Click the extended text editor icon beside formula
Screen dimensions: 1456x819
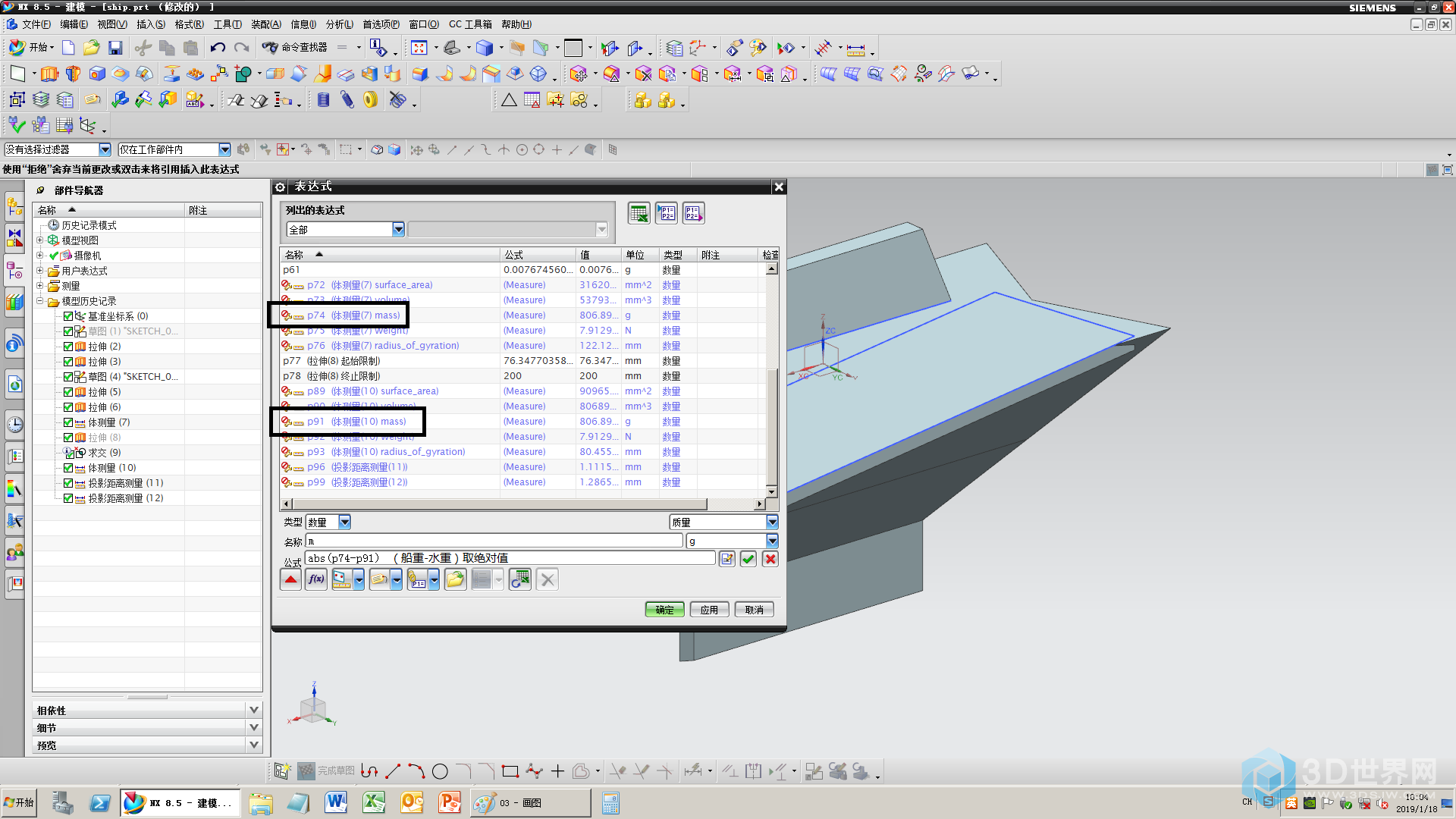(726, 559)
